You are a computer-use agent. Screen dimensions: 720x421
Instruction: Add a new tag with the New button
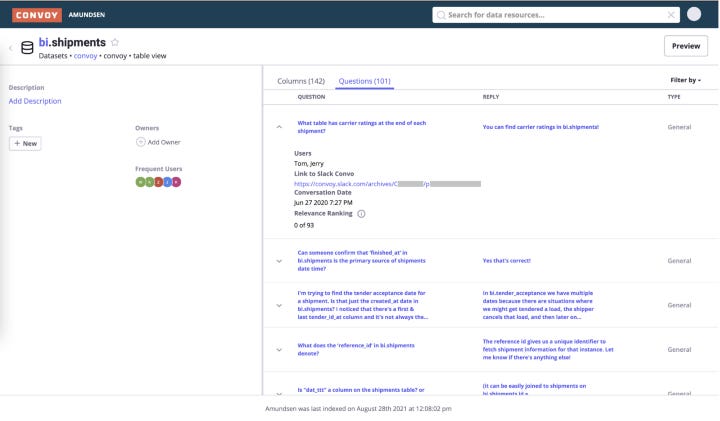pyautogui.click(x=25, y=143)
